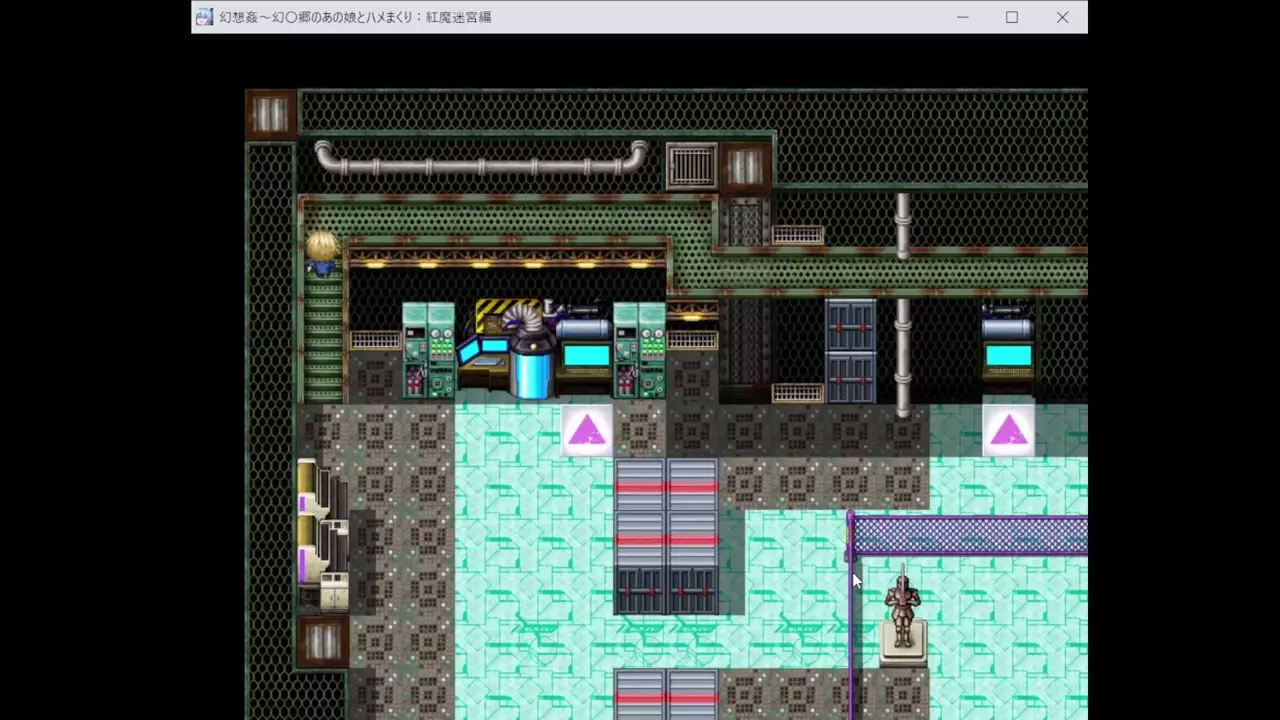The width and height of the screenshot is (1280, 720).
Task: Click the blonde-haired character on the stairs
Action: click(322, 252)
